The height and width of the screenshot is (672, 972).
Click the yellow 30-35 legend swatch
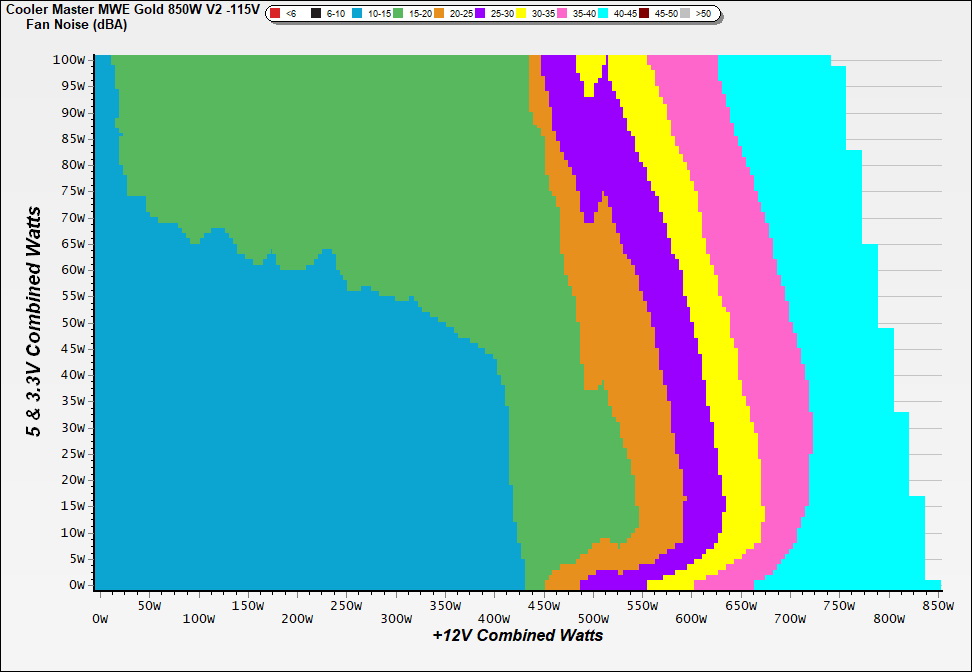point(522,14)
